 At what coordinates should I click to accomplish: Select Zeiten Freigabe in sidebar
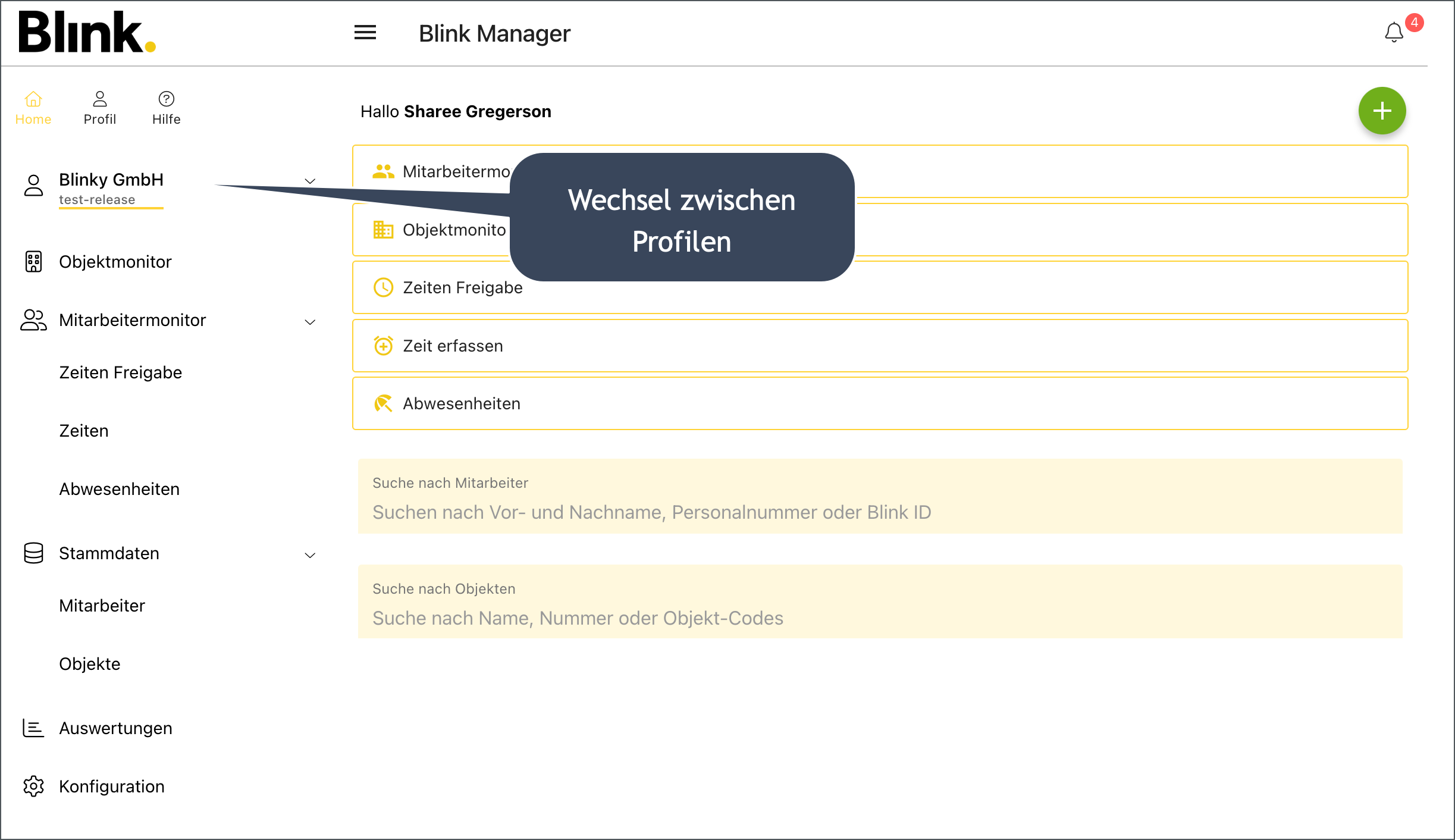(120, 372)
